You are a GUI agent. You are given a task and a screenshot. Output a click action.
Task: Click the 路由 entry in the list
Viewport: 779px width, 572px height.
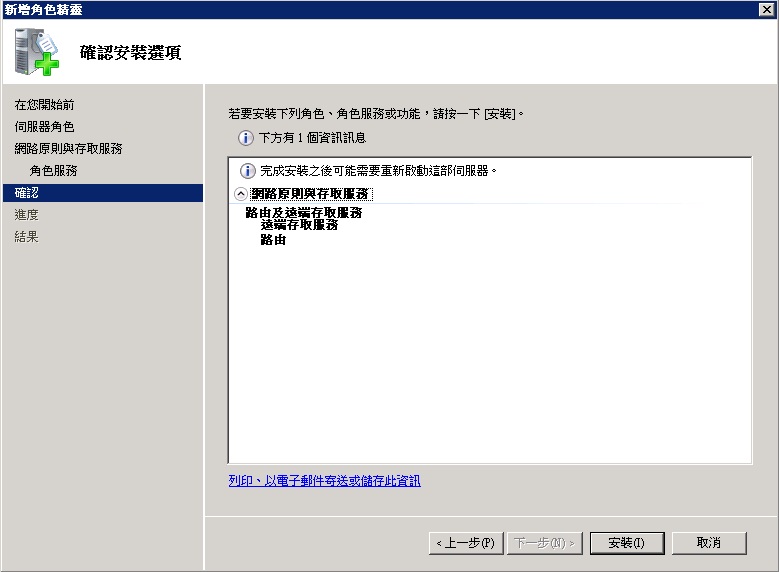pyautogui.click(x=273, y=240)
